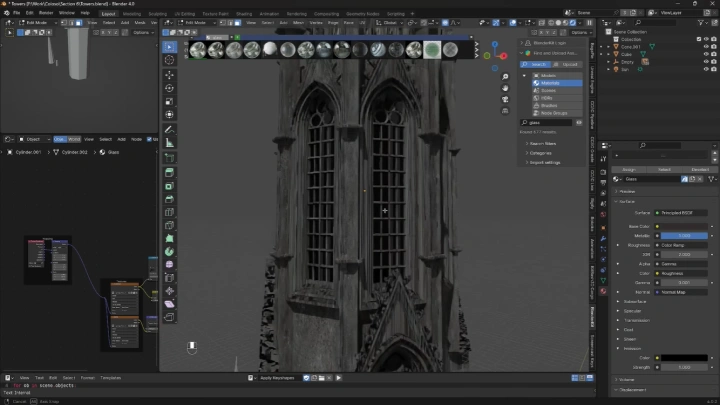Hide the Empty object via eye icon
The width and height of the screenshot is (720, 405).
tap(706, 62)
